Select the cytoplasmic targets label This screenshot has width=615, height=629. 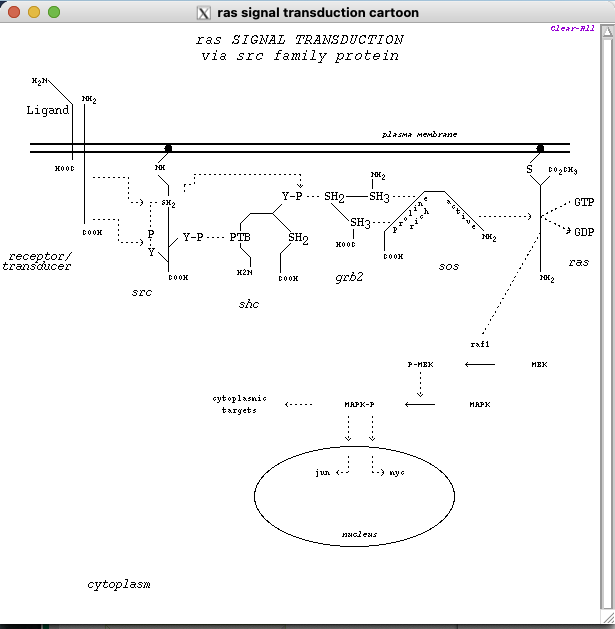[x=239, y=404]
